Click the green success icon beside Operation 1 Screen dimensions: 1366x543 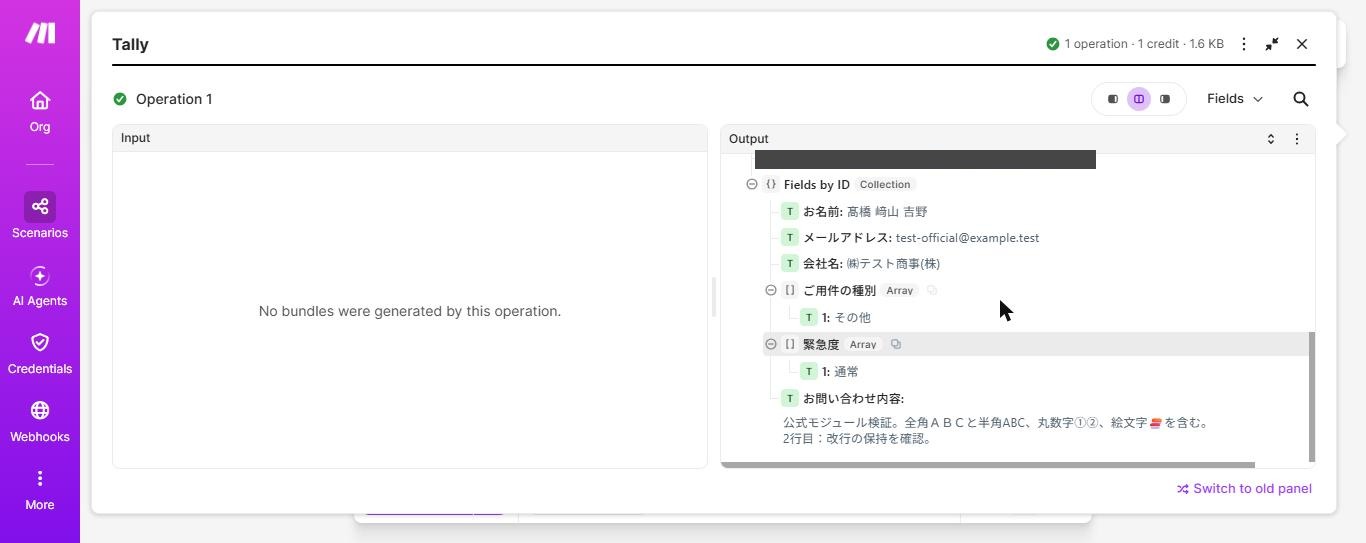coord(120,99)
